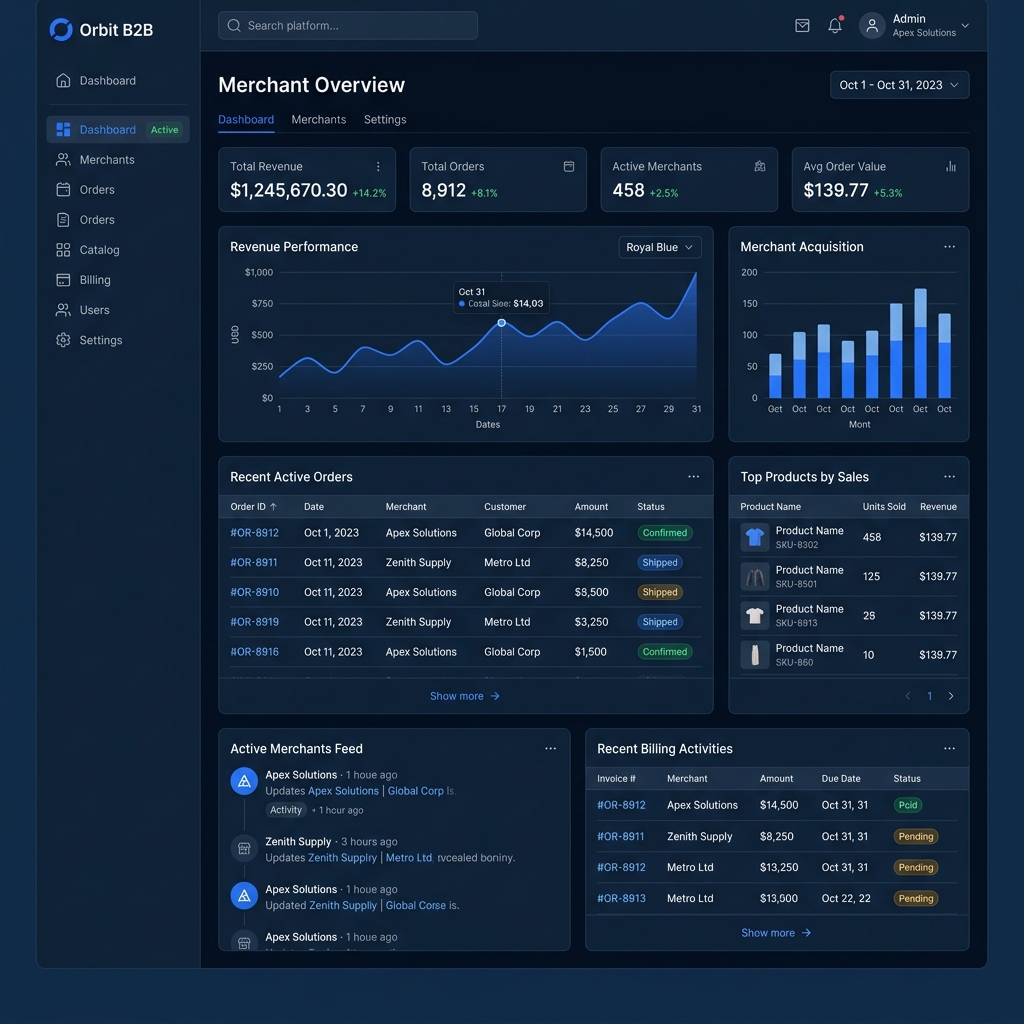Open Settings in the sidebar
Screen dimensions: 1024x1024
pos(118,340)
